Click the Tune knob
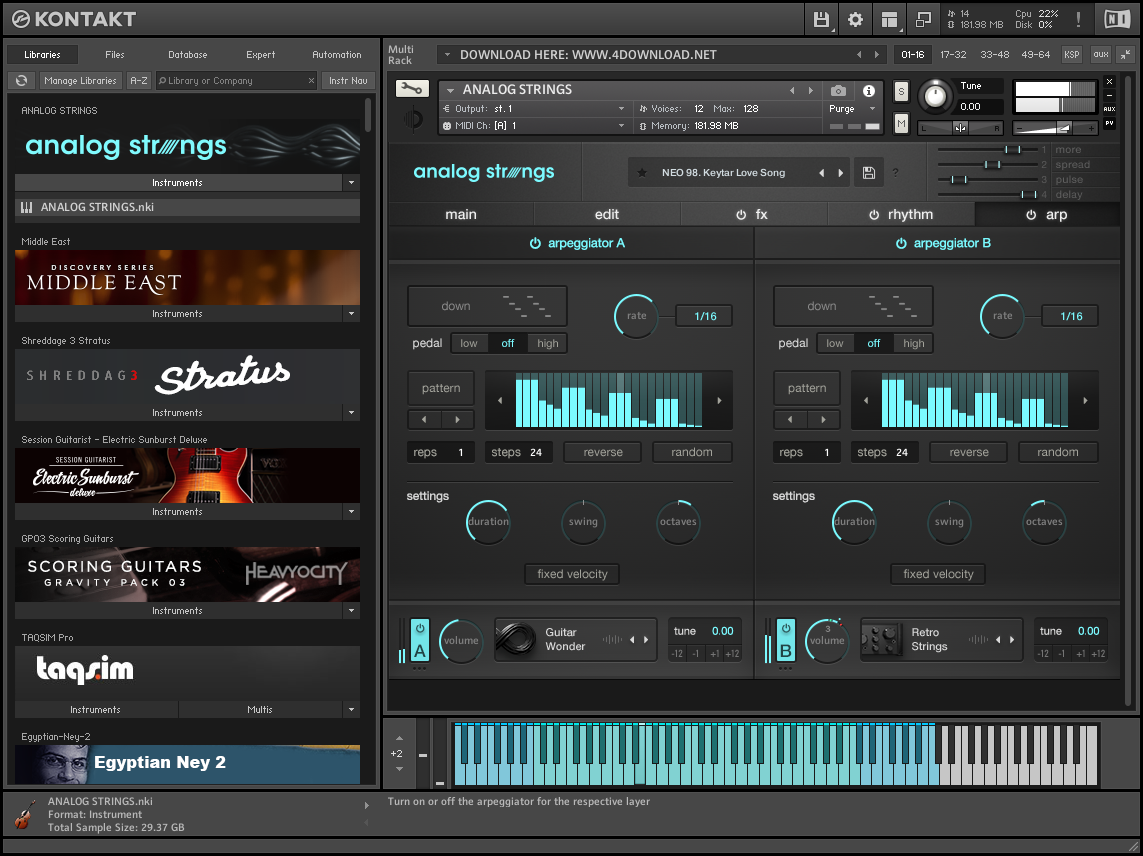Screen dimensions: 1143x856 coord(935,96)
